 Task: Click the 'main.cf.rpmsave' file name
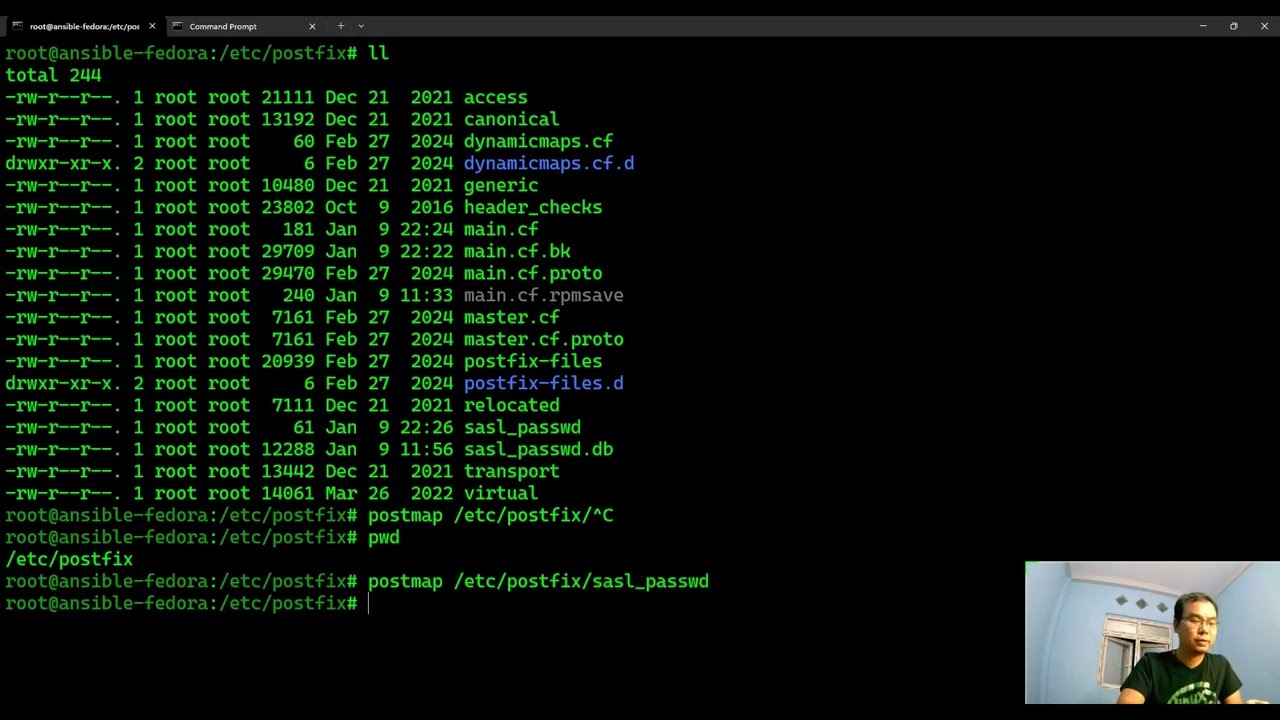click(x=543, y=295)
